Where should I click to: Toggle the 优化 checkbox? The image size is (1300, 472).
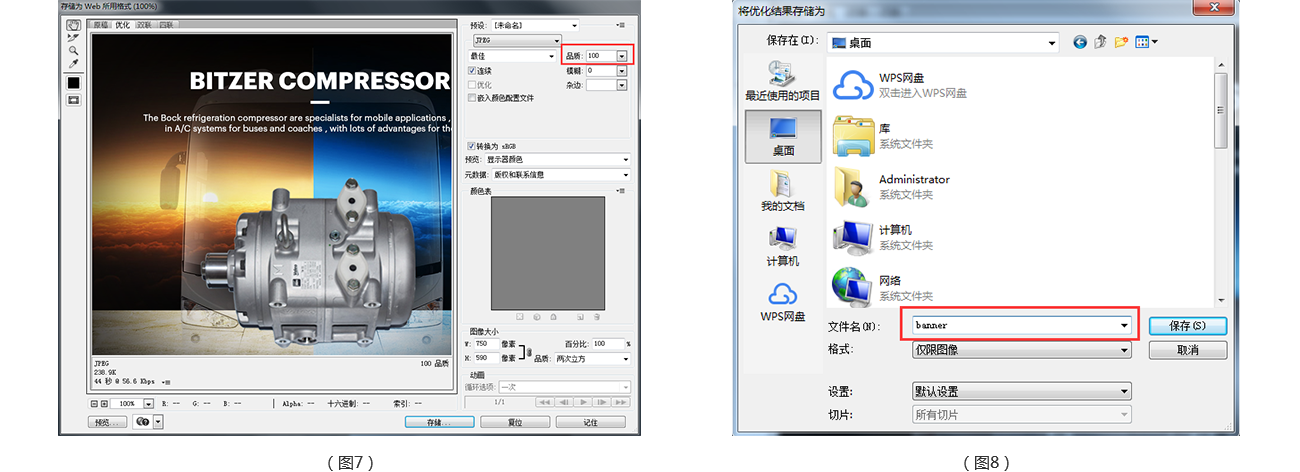pos(473,85)
